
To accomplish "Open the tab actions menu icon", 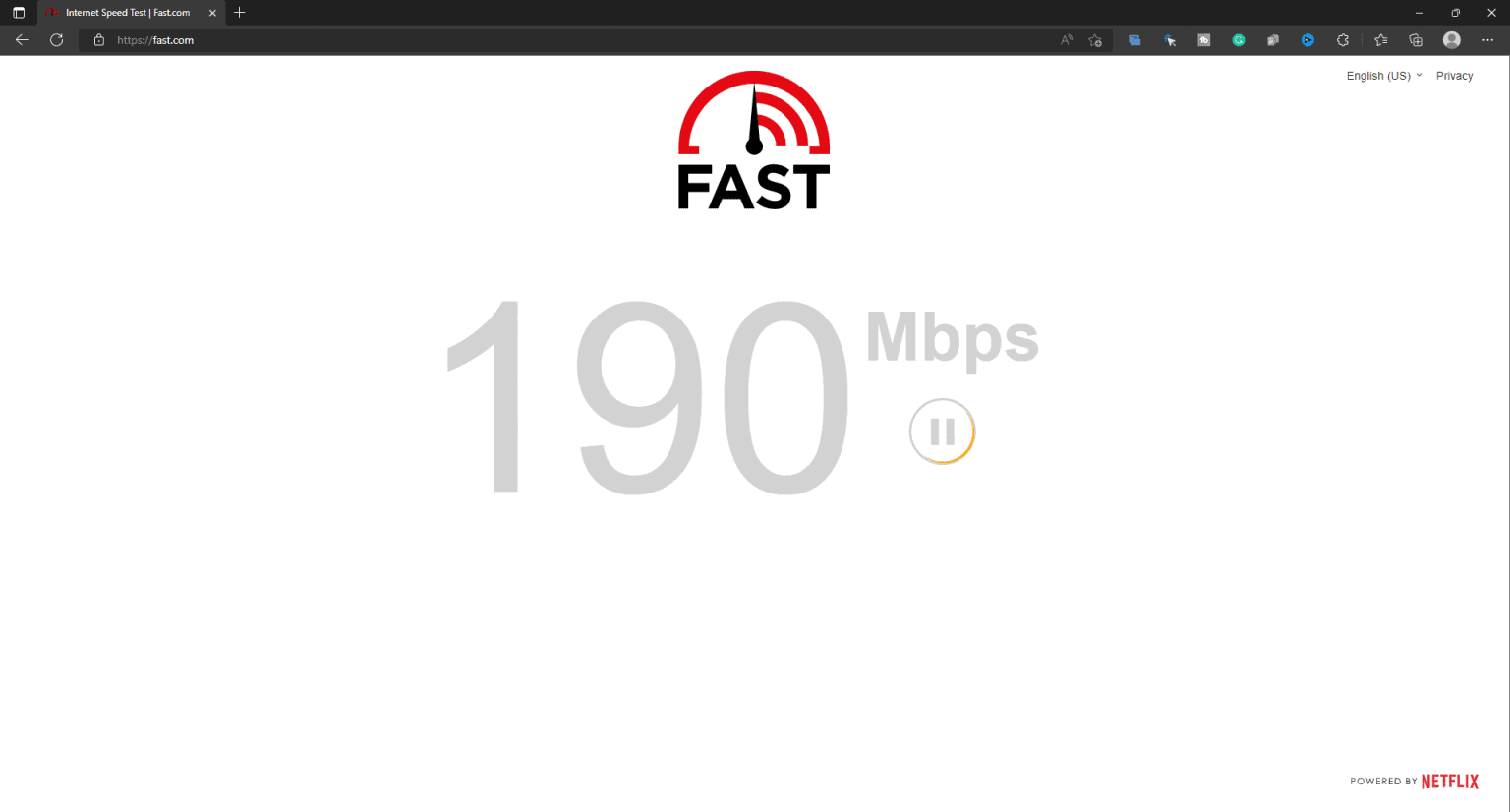I will tap(18, 13).
